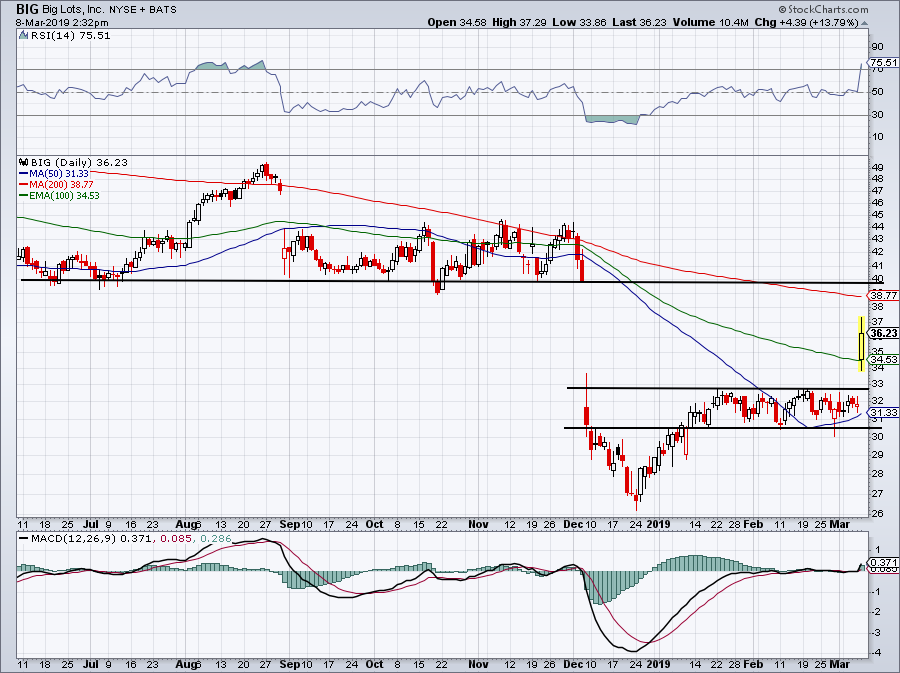The height and width of the screenshot is (673, 900).
Task: Click the NYSE + BATS exchange label
Action: point(142,10)
